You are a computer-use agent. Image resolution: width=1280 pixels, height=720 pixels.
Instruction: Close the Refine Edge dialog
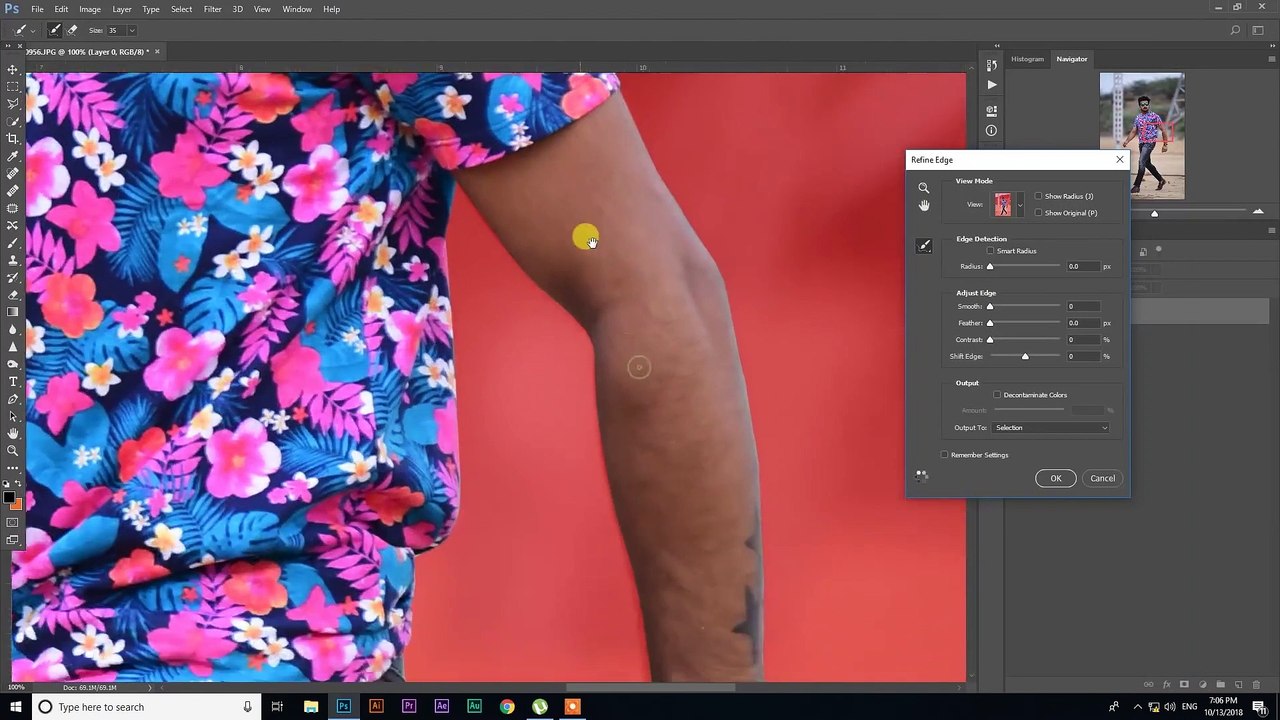pyautogui.click(x=1120, y=160)
